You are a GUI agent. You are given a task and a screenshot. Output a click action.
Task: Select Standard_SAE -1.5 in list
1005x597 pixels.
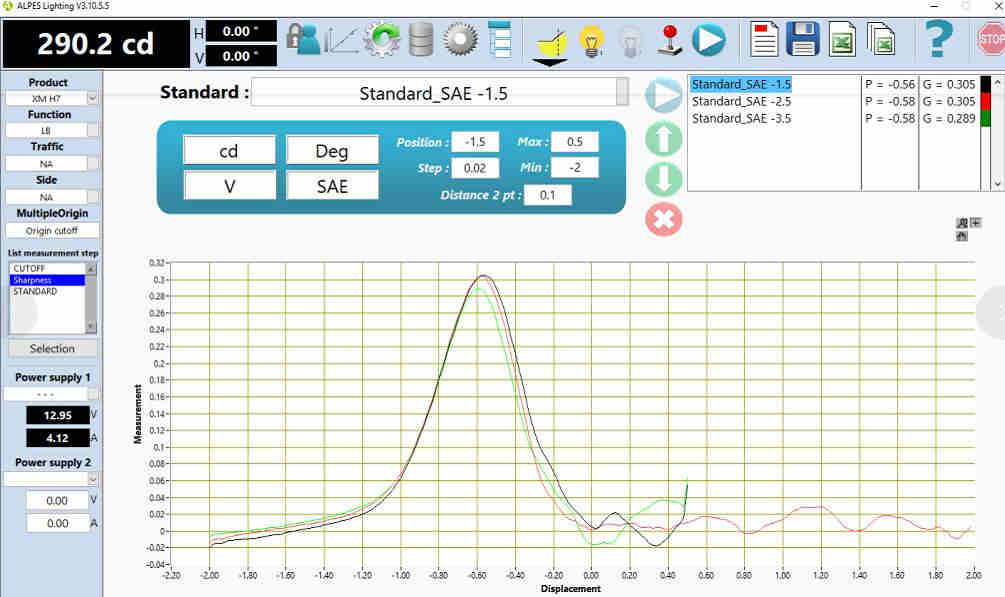[741, 84]
